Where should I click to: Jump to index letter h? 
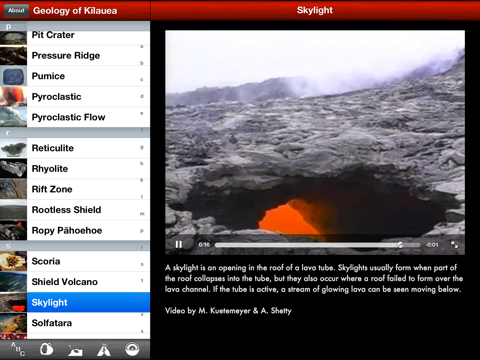[x=142, y=163]
